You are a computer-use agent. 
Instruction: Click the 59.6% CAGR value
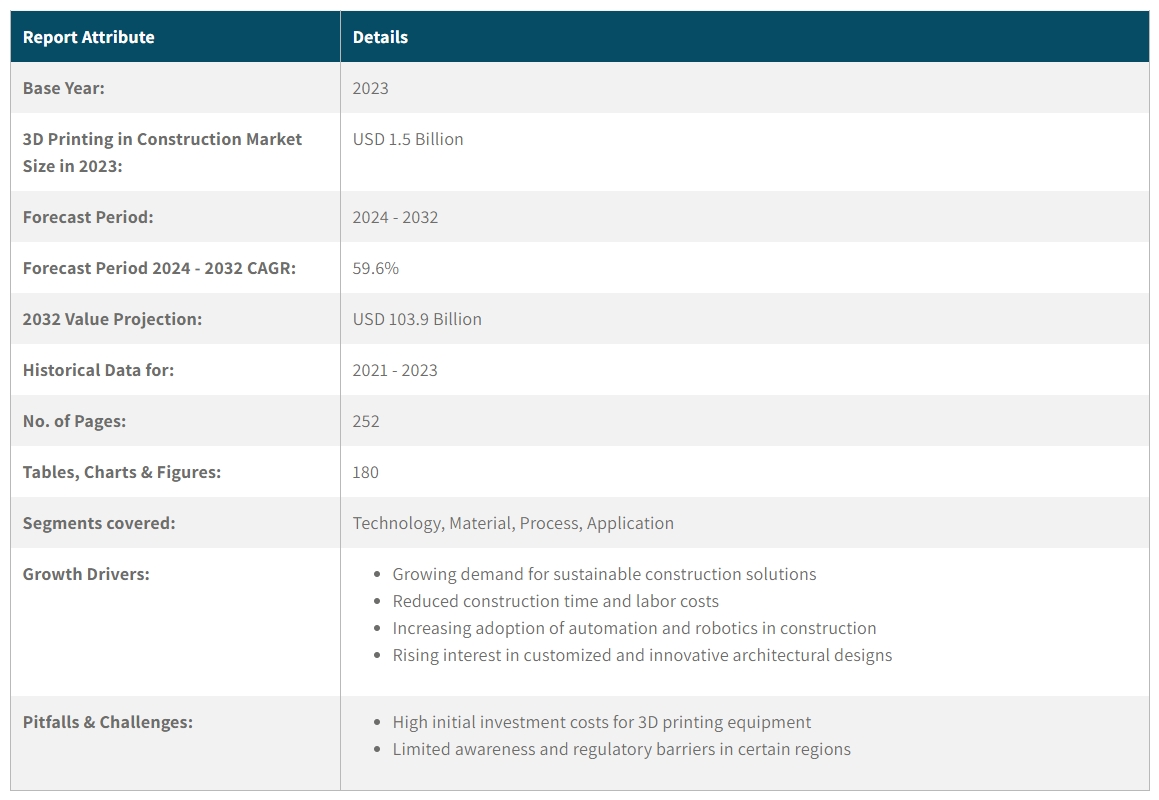point(376,268)
